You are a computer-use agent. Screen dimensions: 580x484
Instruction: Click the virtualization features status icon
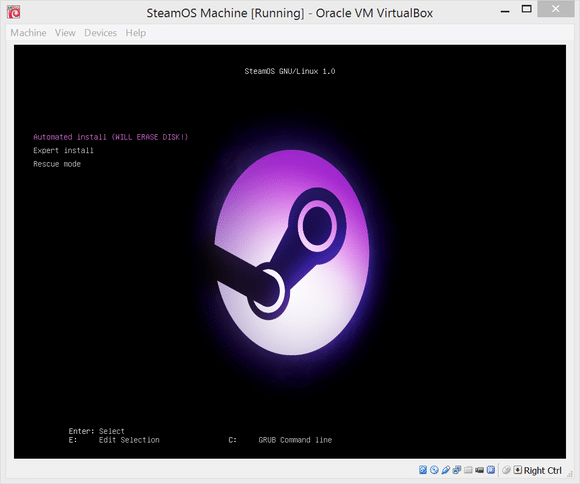coord(491,470)
